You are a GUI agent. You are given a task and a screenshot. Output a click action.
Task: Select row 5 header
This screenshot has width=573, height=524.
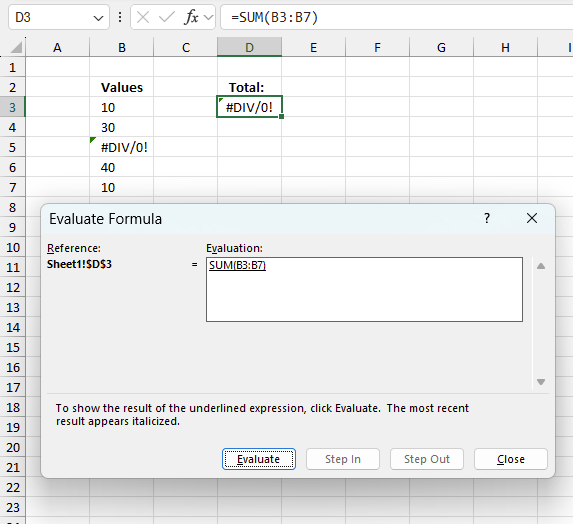pos(12,147)
